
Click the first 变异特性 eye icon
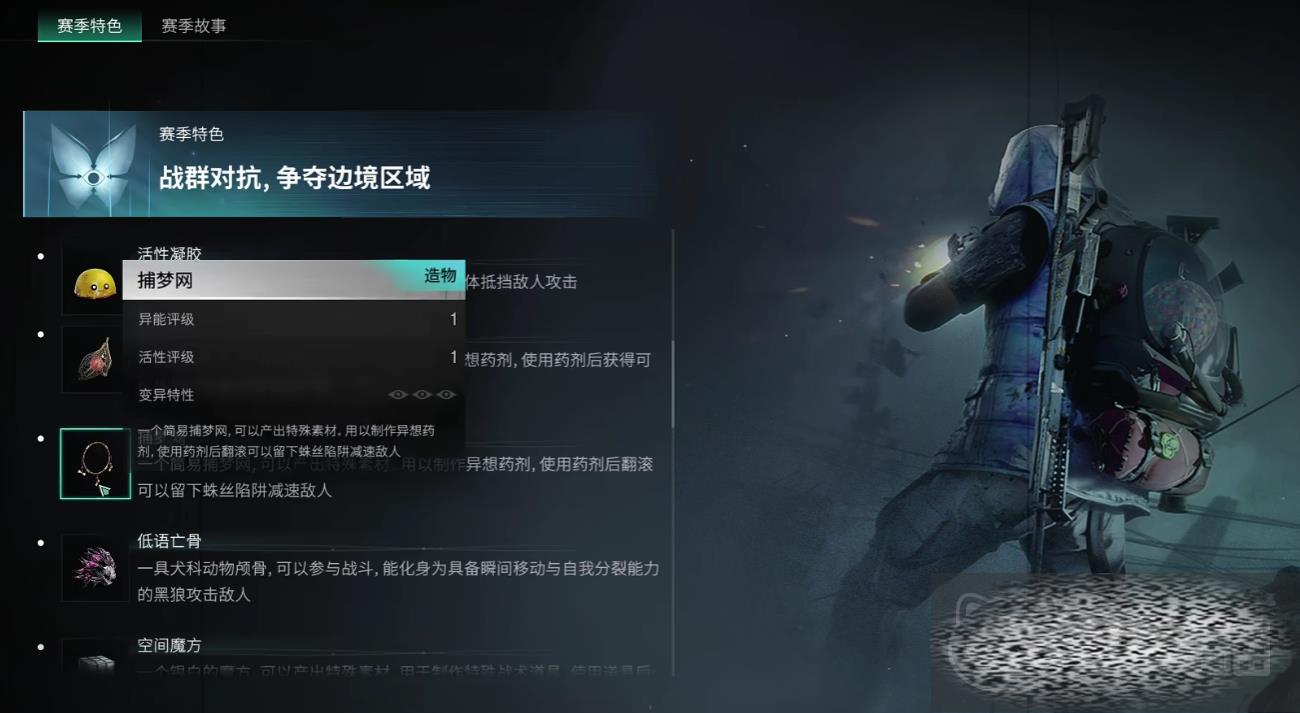[x=398, y=395]
